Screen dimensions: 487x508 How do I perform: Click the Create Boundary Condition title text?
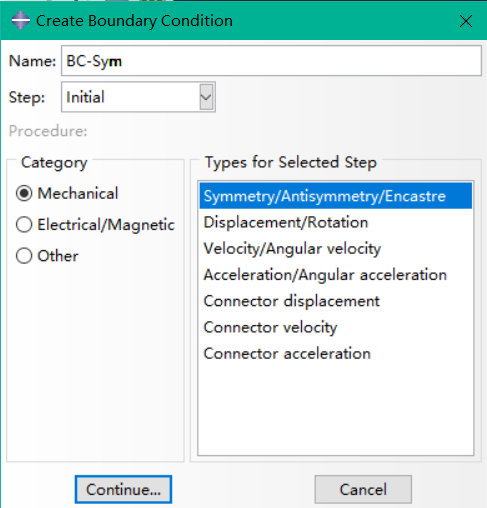134,21
